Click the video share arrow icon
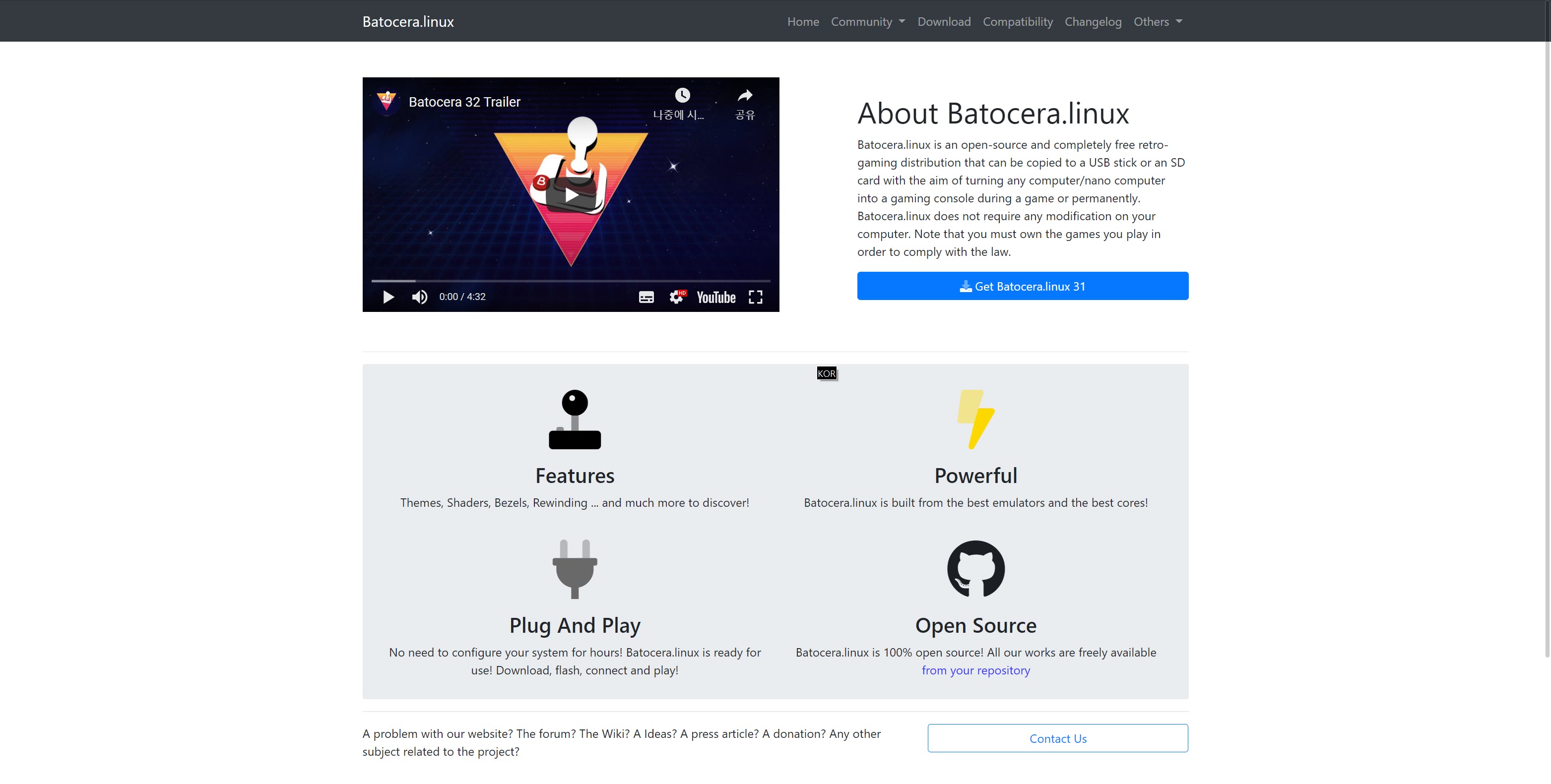1551x784 pixels. 745,95
